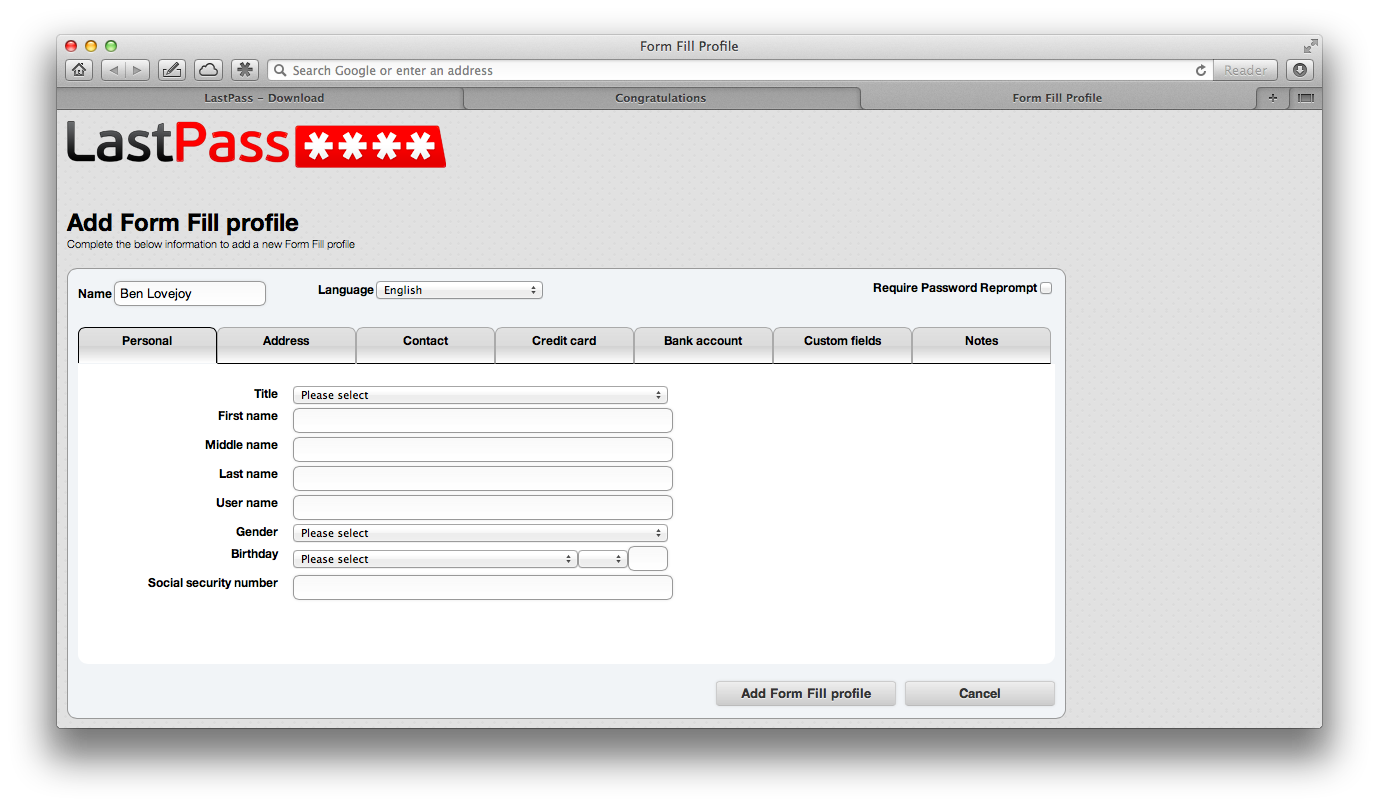Screen dimensions: 1379x807
Task: Select the Form Fill Profile browser tab
Action: [x=1057, y=98]
